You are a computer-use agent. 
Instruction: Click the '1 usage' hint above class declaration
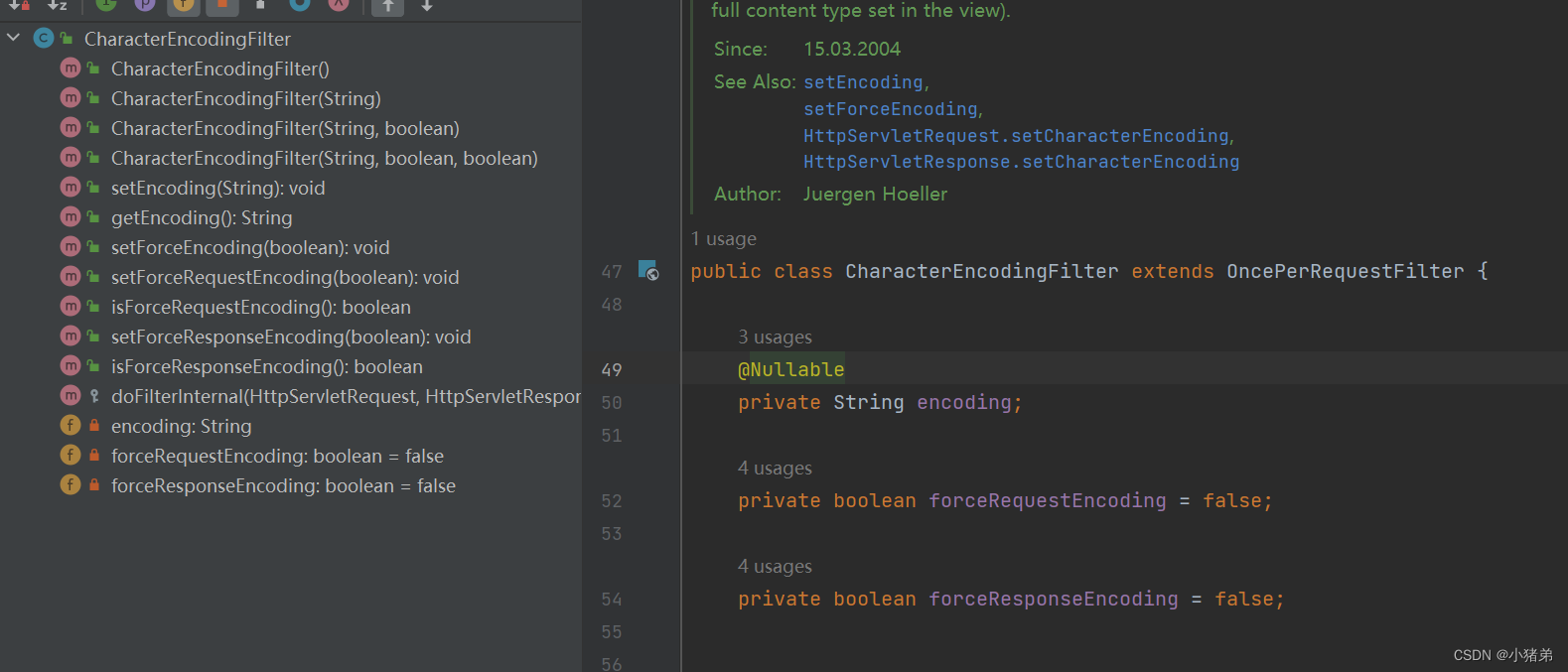tap(724, 239)
